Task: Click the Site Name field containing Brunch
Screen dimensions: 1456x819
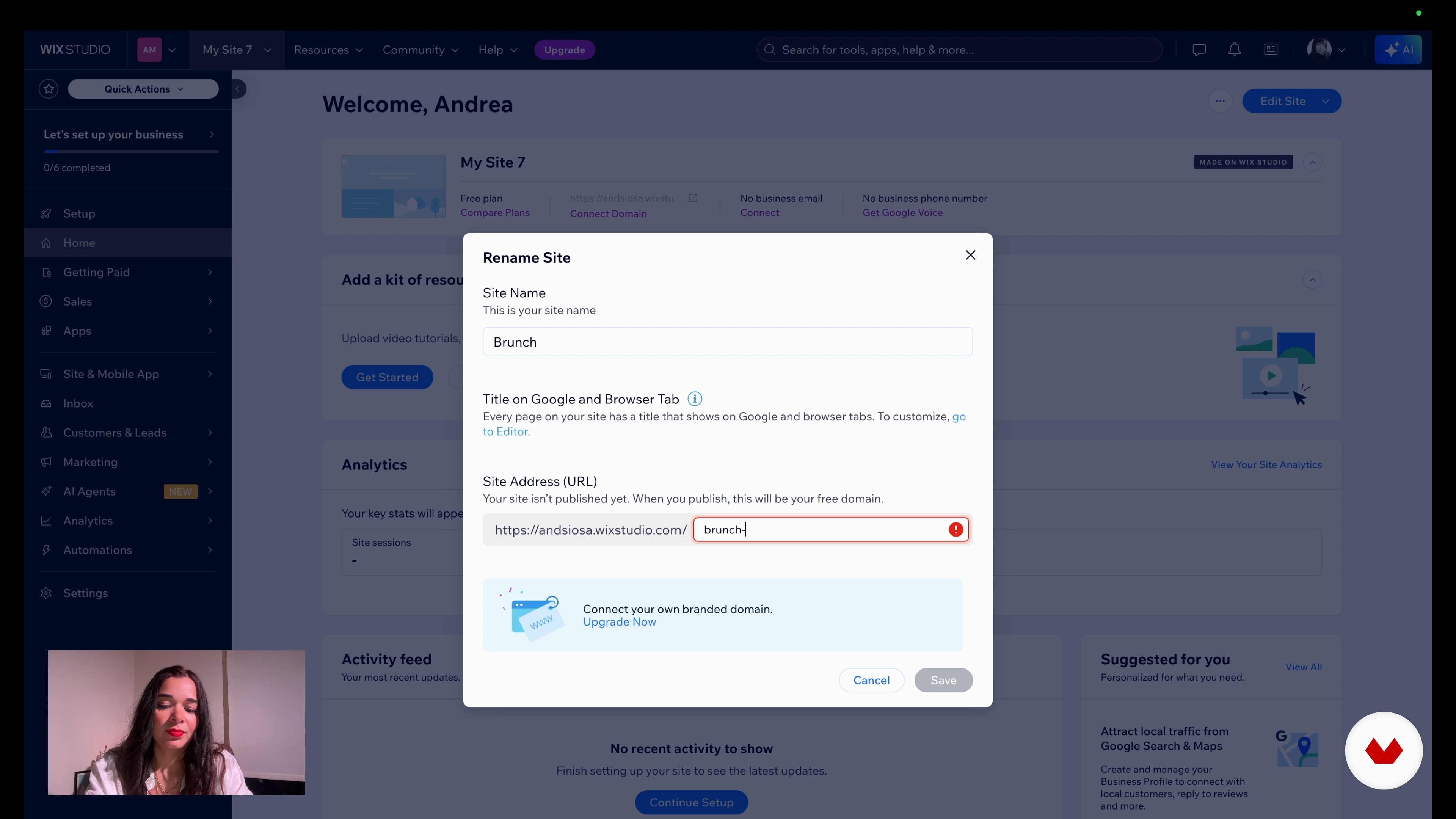Action: 728,342
